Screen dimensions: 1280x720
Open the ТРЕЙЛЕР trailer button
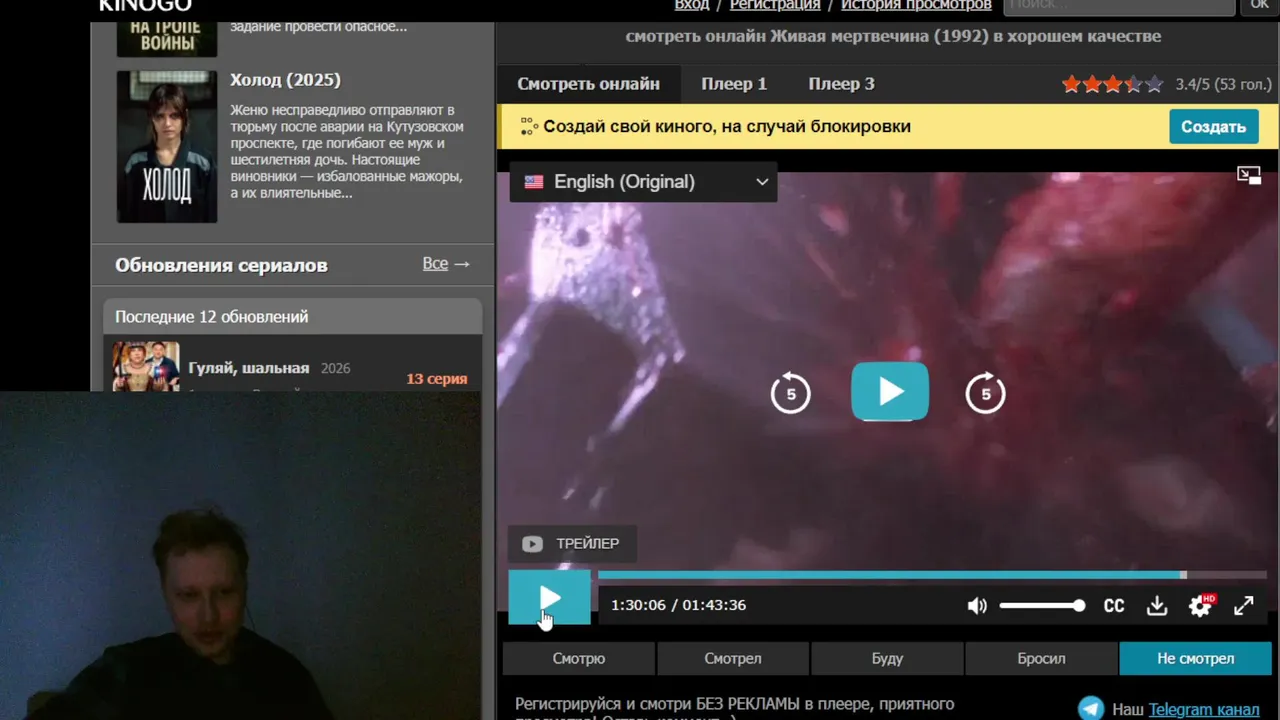(571, 544)
